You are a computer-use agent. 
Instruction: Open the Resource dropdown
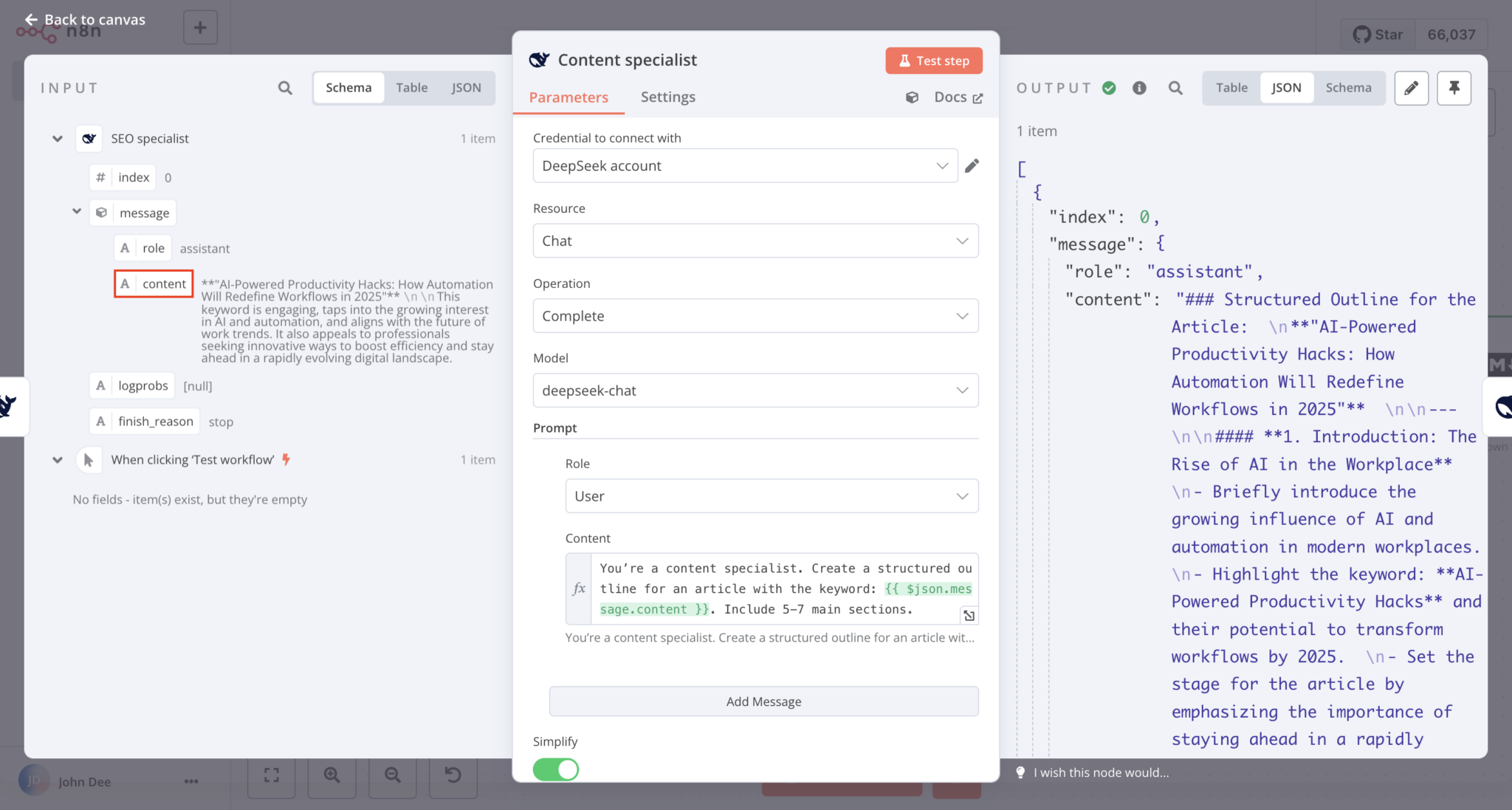click(755, 241)
